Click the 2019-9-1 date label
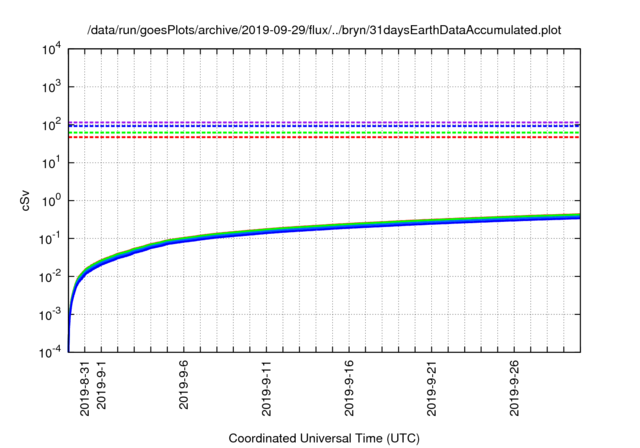640x448 pixels. tap(101, 385)
